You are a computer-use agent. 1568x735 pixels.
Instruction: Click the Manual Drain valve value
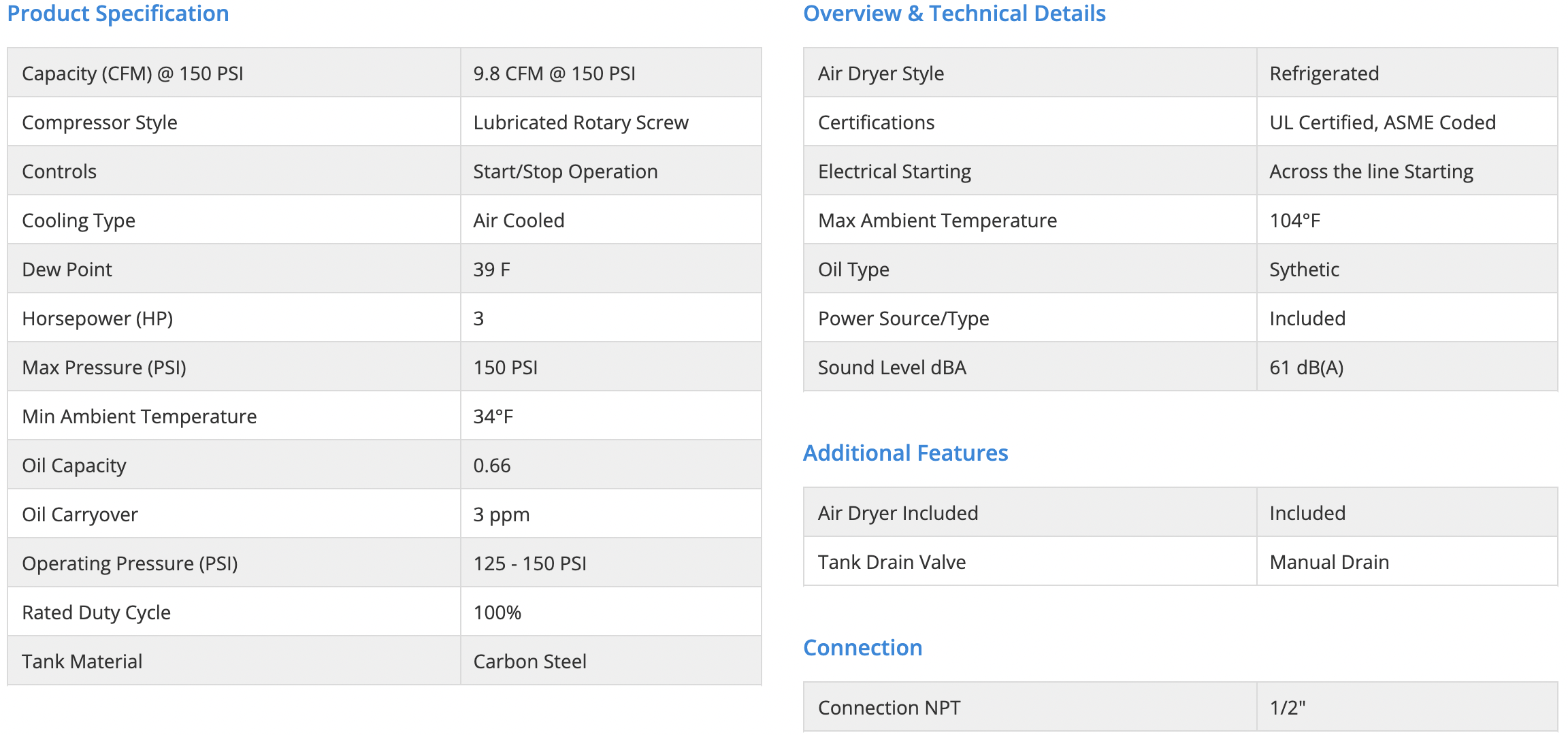(x=1328, y=562)
